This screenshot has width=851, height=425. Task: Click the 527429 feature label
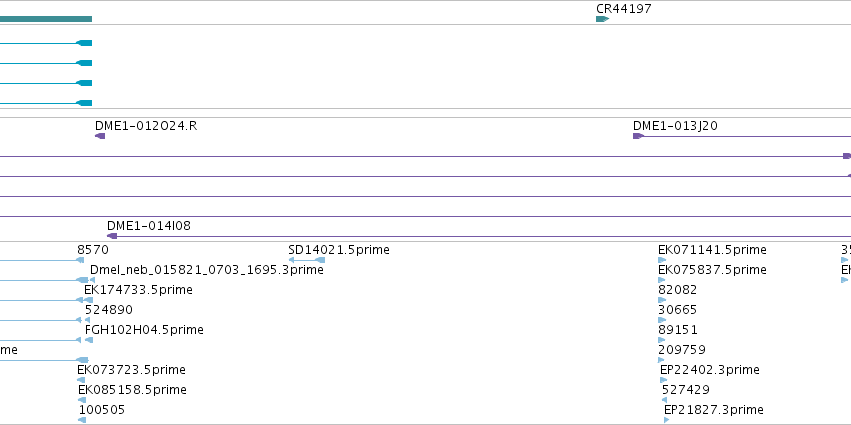click(x=686, y=390)
